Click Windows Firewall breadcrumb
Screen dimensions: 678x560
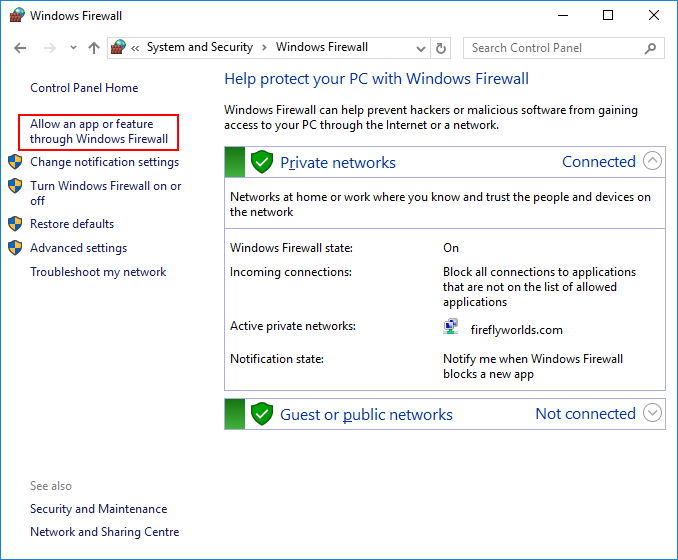click(322, 47)
